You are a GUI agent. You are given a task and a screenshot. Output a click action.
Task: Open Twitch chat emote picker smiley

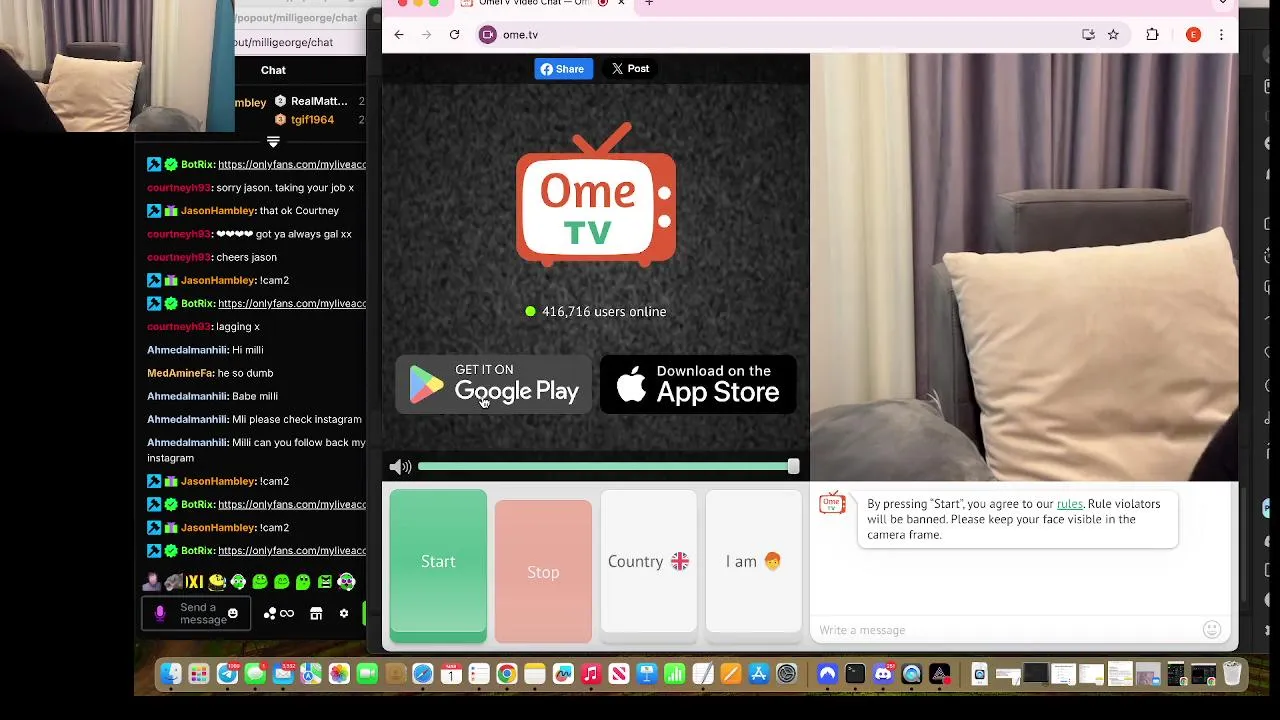tap(233, 614)
